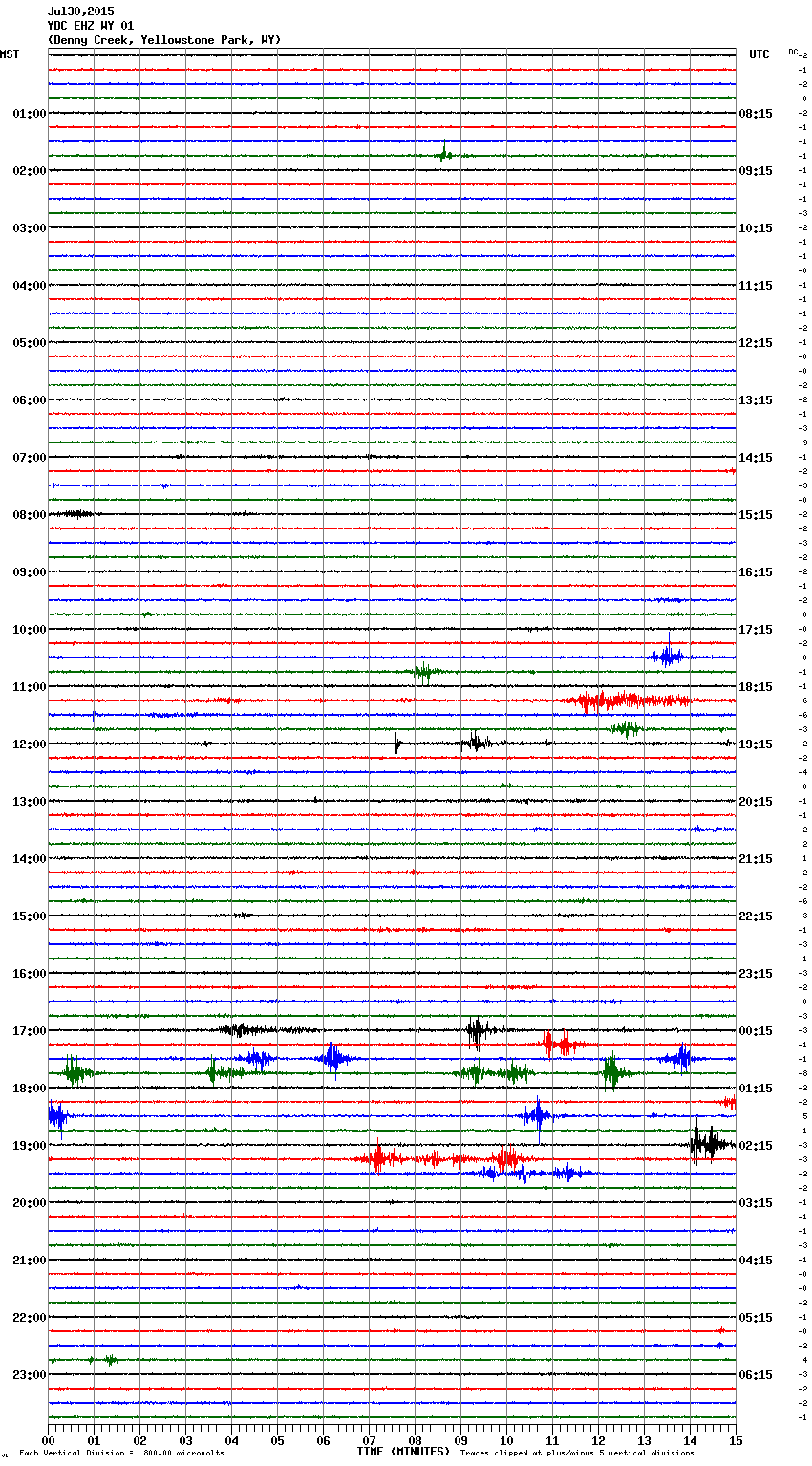This screenshot has width=812, height=1466.
Task: Click the black spike on the 12:00 trace
Action: [x=396, y=743]
